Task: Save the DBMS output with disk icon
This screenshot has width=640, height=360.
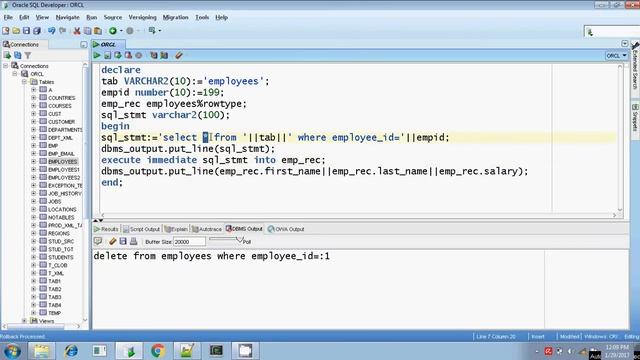Action: tap(123, 241)
